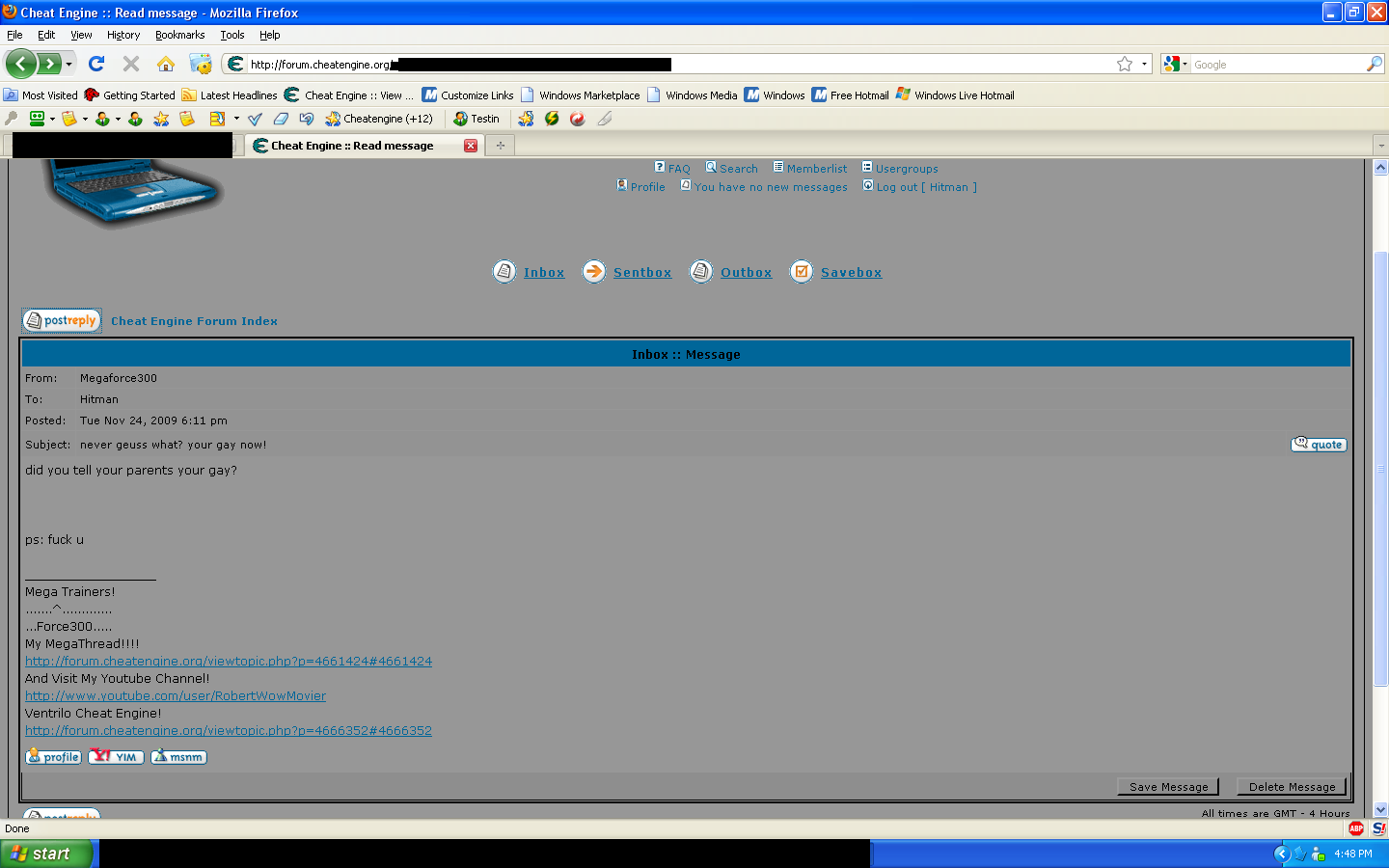Click the Sentbox arrow icon

point(594,272)
